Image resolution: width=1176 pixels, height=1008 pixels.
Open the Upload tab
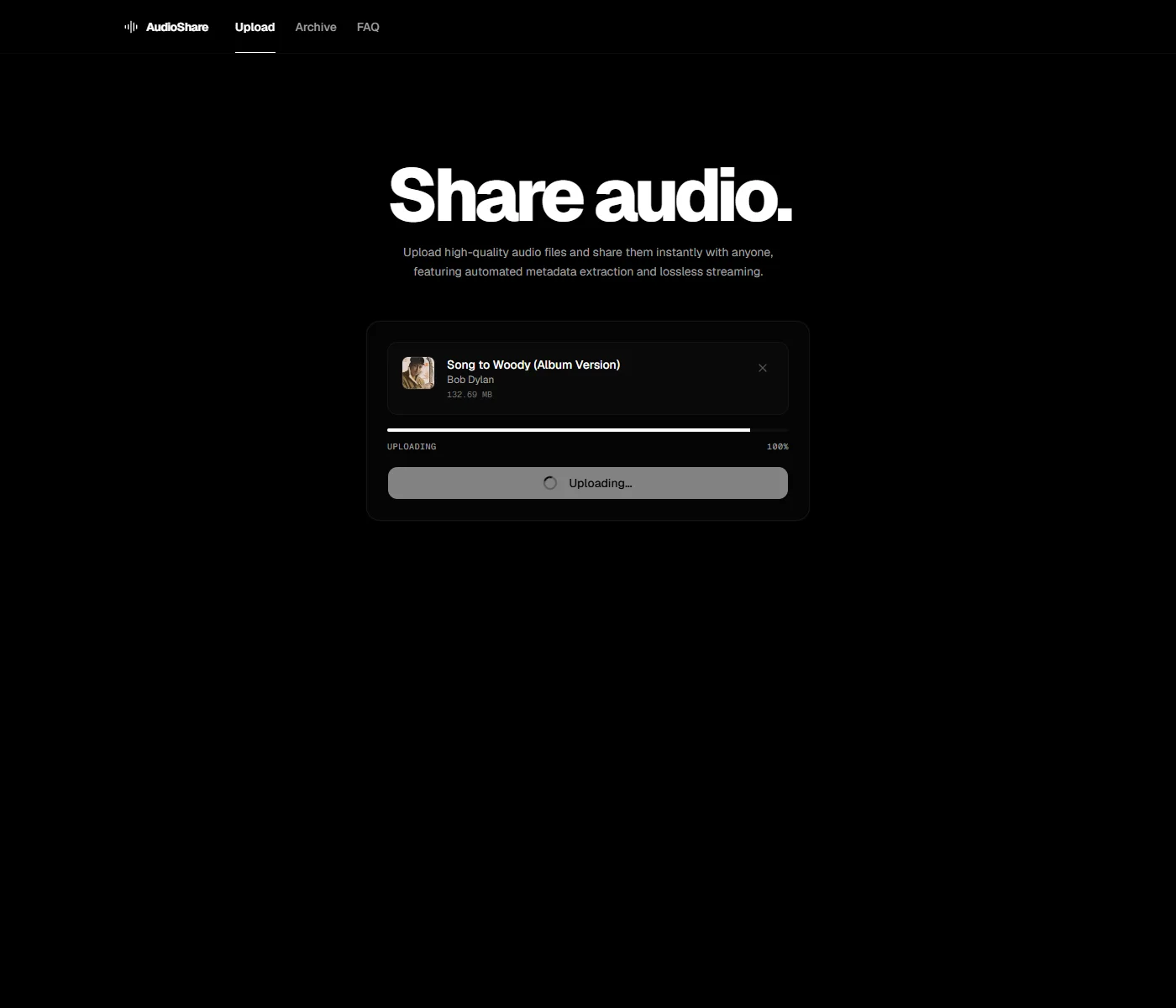(255, 27)
